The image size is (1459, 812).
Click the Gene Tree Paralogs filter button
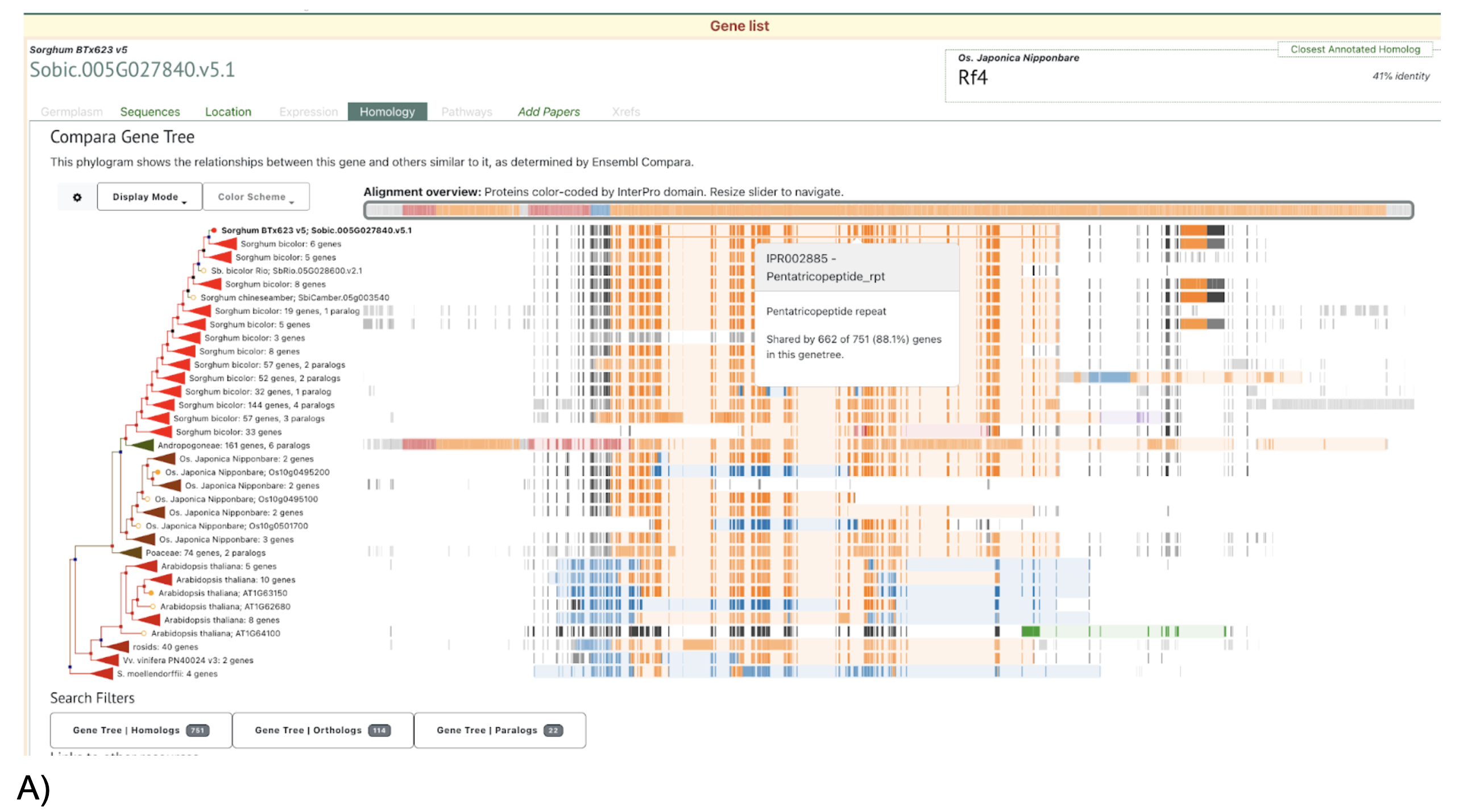[x=499, y=731]
